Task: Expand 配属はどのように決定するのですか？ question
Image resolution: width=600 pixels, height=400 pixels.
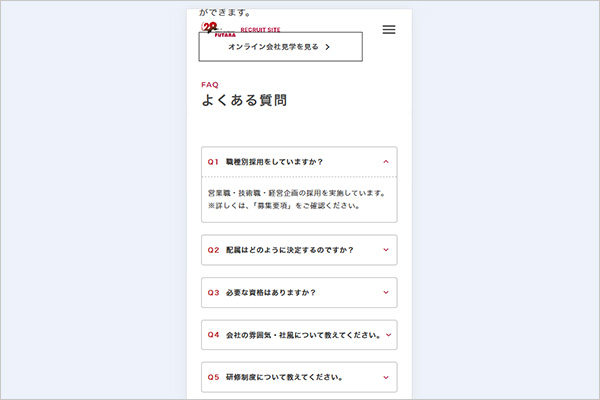Action: tap(297, 250)
